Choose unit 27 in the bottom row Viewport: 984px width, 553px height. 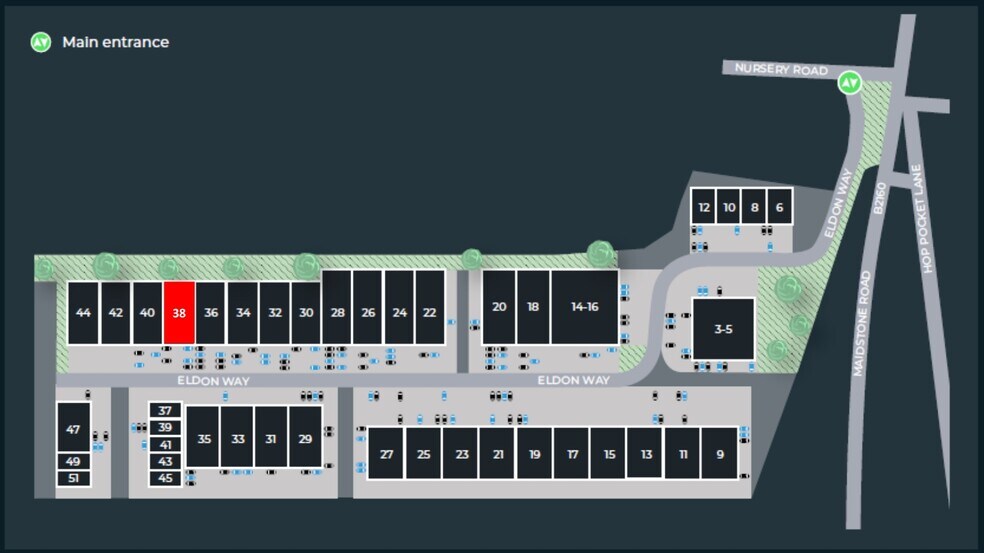point(386,454)
